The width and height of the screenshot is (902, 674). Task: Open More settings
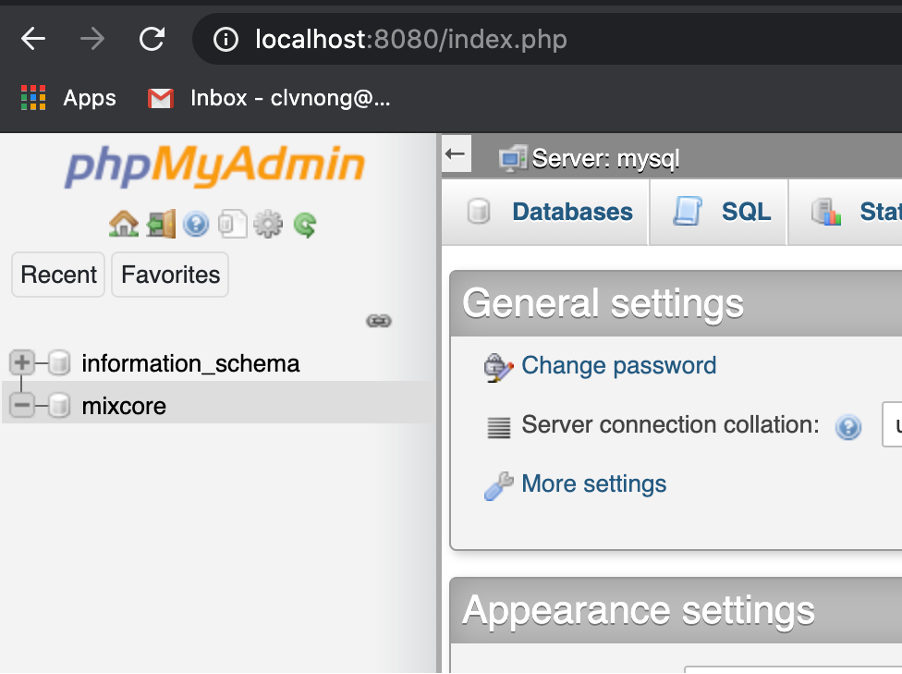coord(593,484)
